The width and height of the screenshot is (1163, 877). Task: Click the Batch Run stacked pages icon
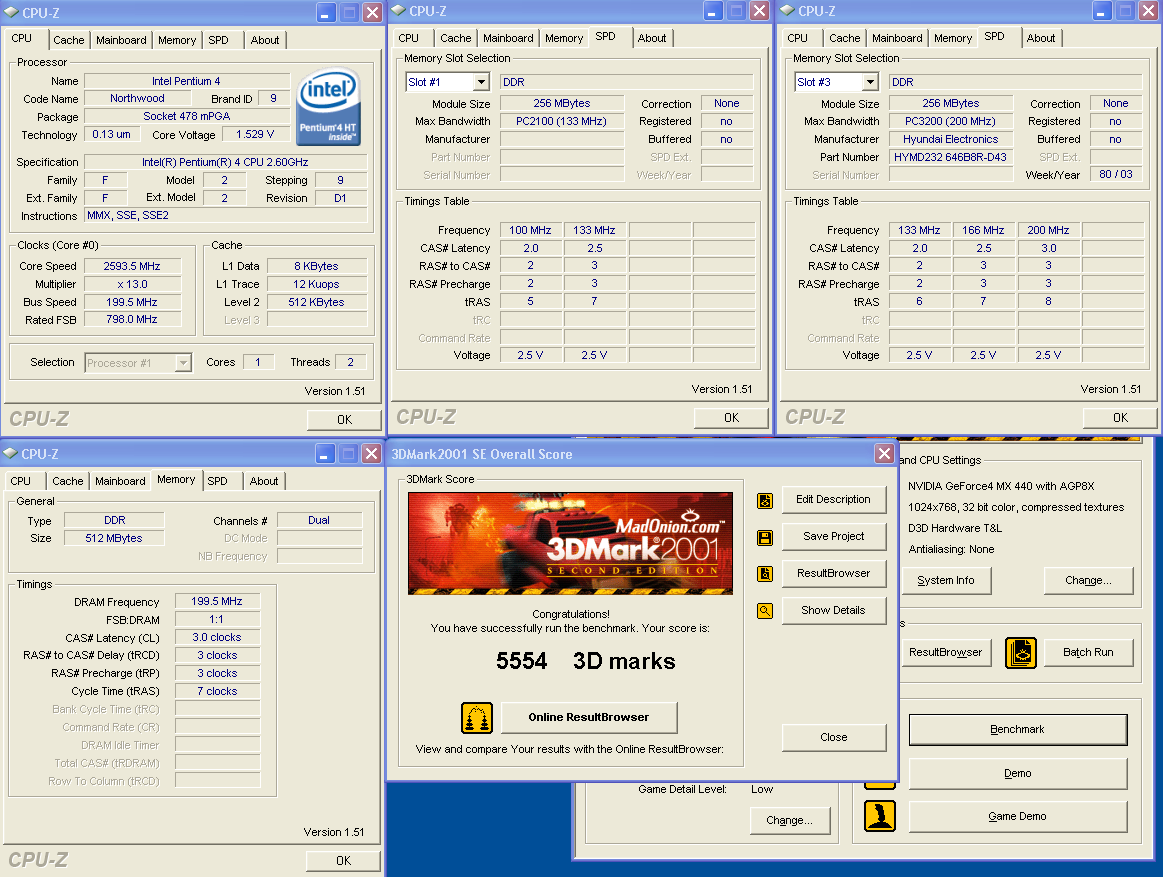coord(1021,653)
